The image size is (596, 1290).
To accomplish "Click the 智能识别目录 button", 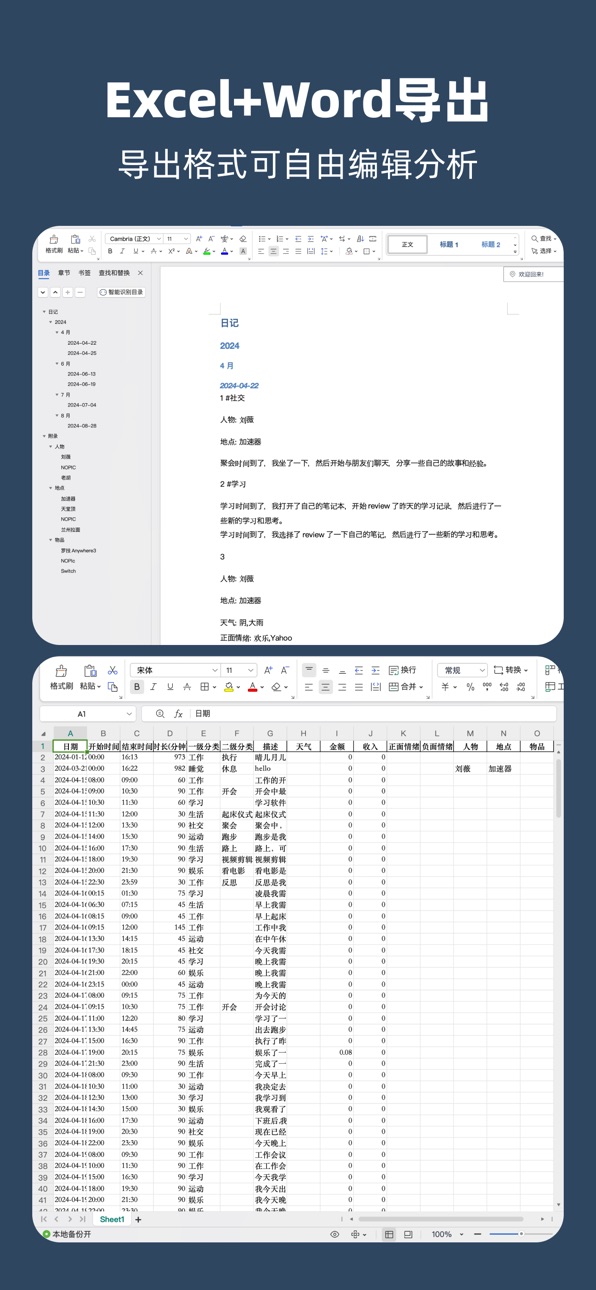I will coord(122,292).
